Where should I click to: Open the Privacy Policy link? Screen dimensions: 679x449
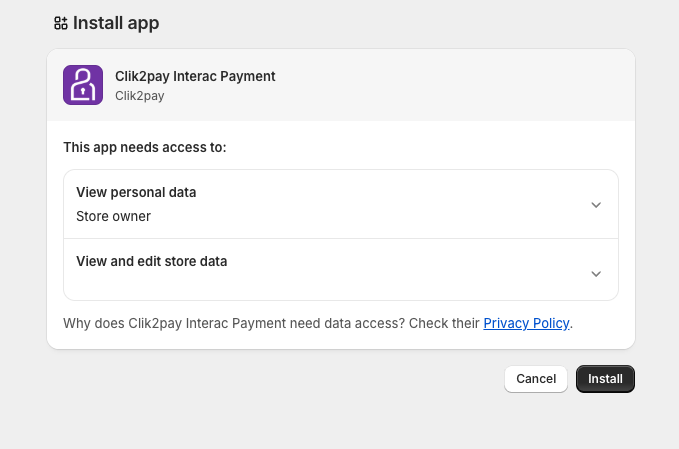(526, 323)
